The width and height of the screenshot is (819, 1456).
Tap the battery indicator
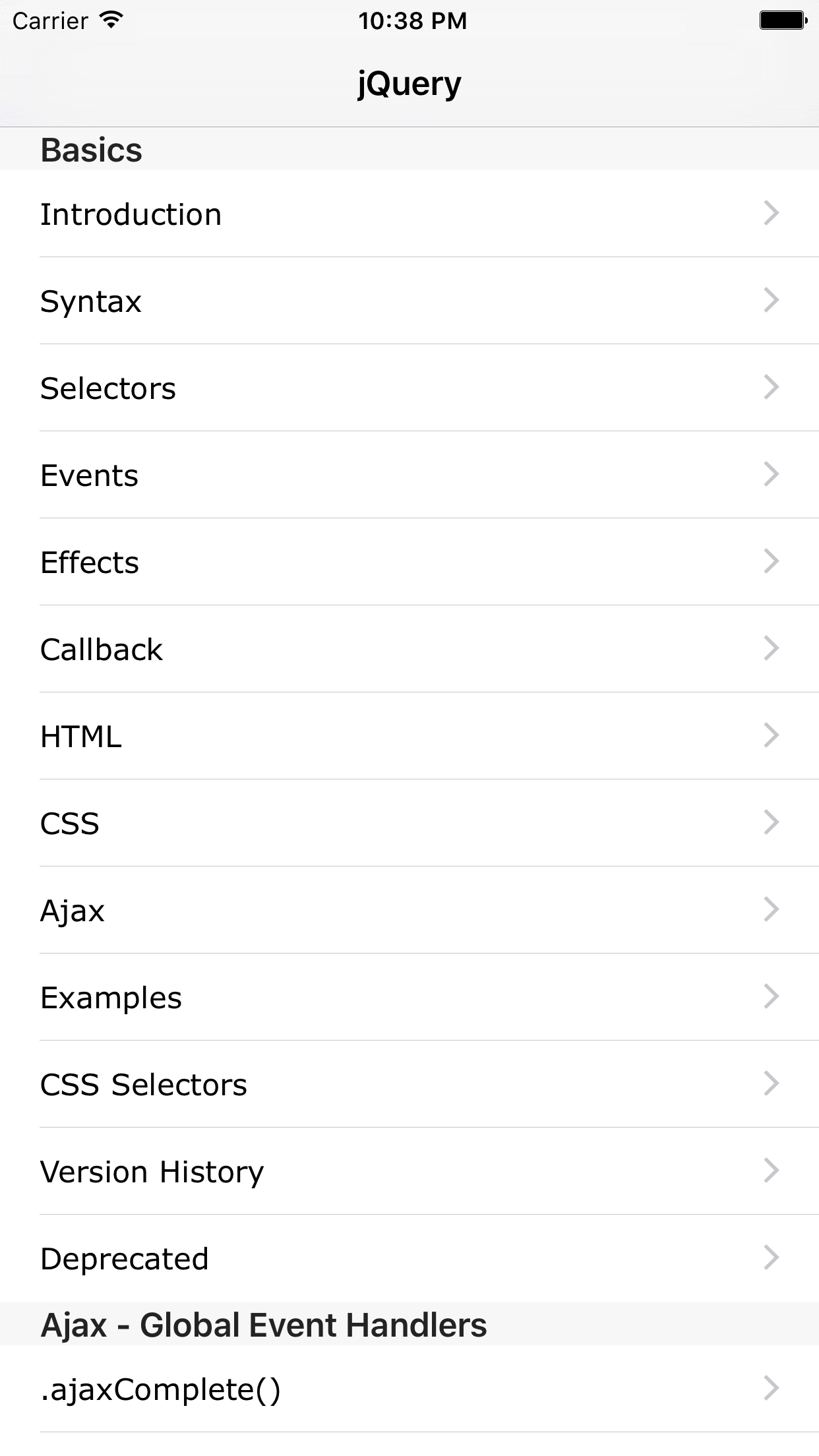pyautogui.click(x=781, y=20)
